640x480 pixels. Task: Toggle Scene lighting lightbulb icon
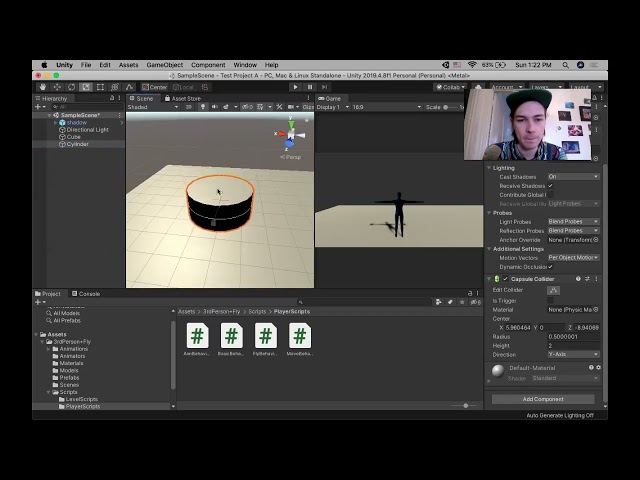pyautogui.click(x=203, y=107)
